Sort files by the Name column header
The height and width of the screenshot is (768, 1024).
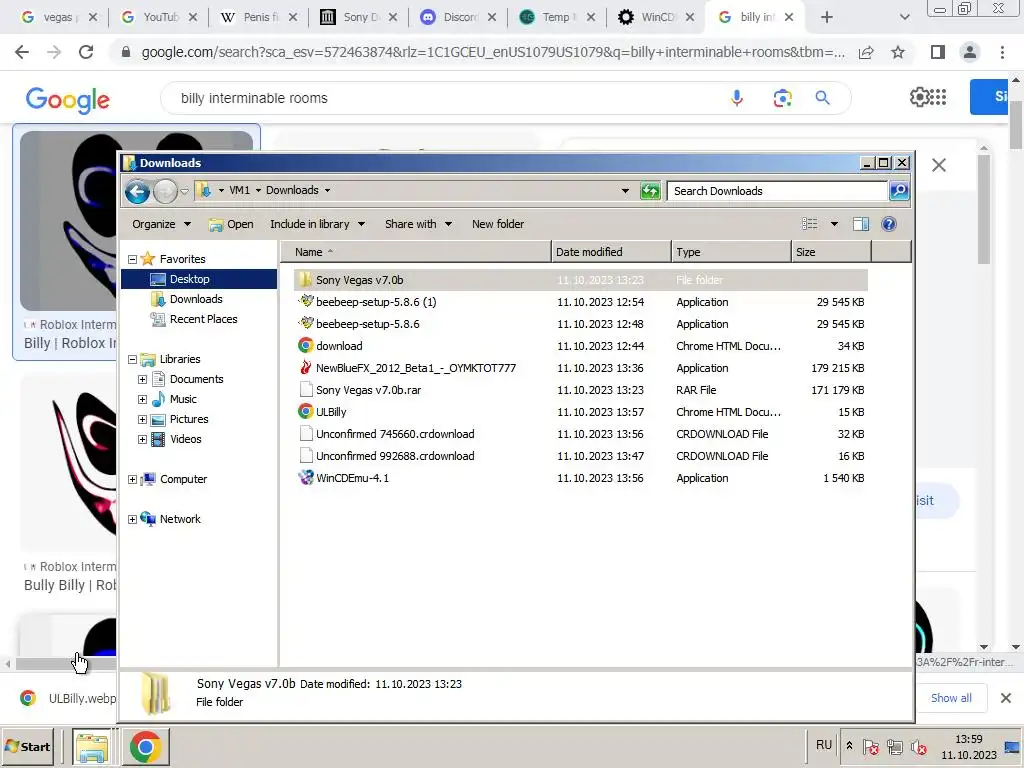coord(416,252)
